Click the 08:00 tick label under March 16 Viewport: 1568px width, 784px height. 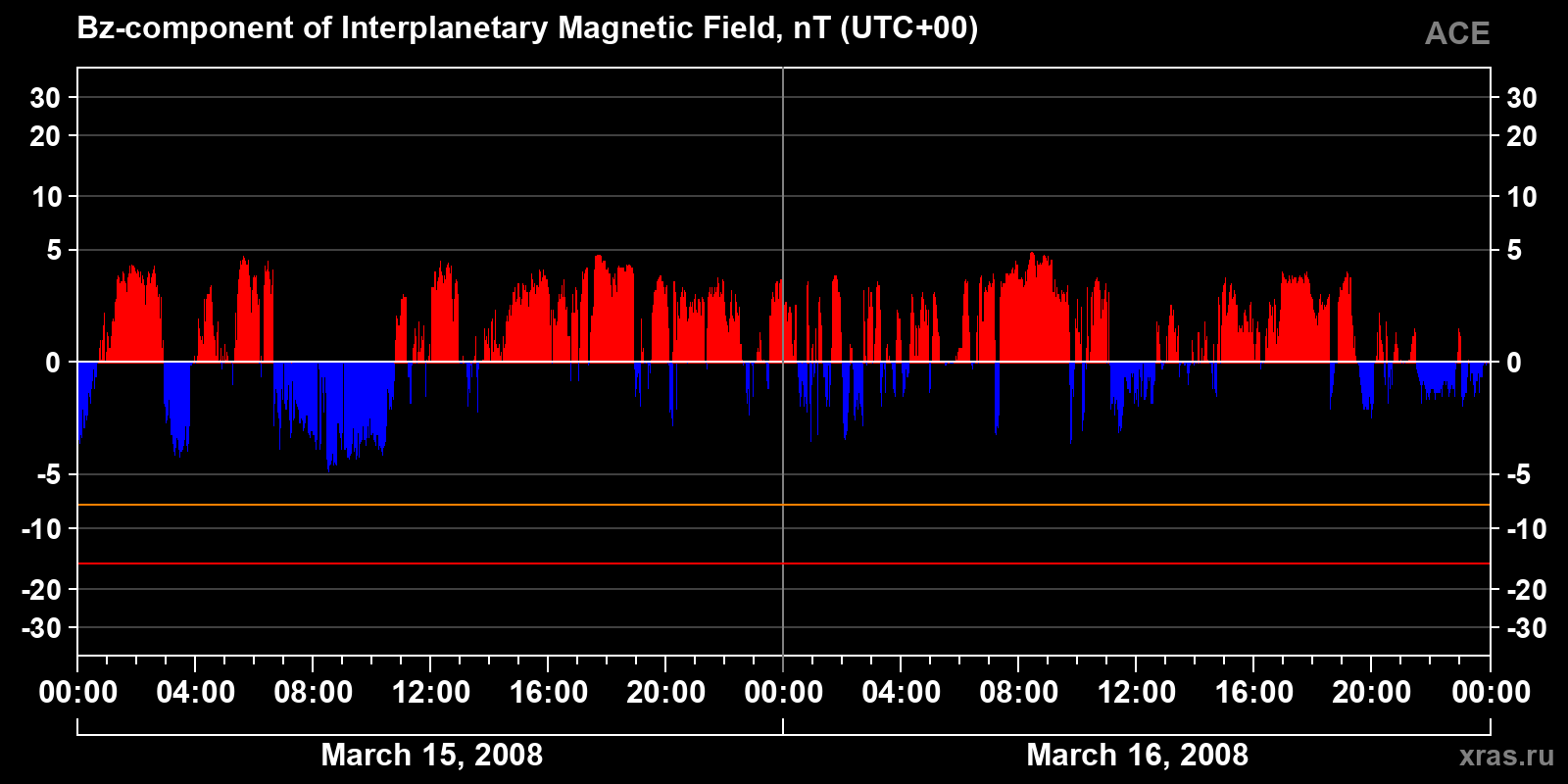tap(1019, 693)
